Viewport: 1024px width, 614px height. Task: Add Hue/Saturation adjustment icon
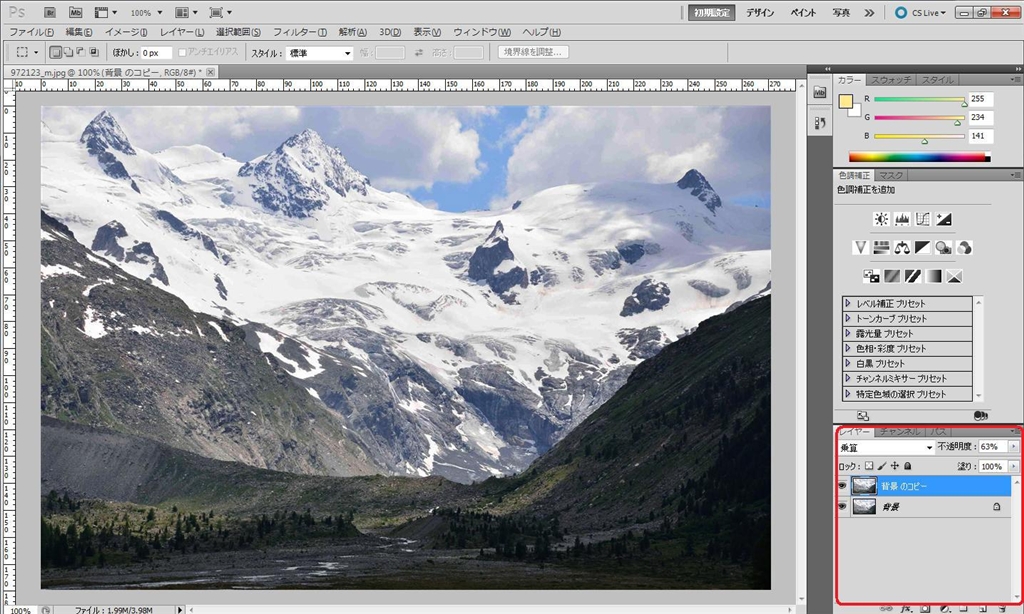tap(881, 248)
